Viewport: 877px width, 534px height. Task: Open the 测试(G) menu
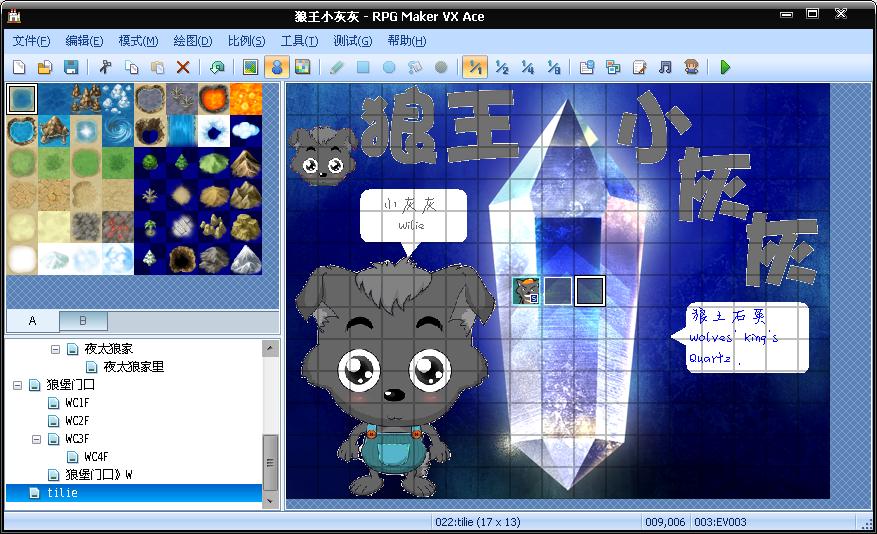tap(352, 41)
